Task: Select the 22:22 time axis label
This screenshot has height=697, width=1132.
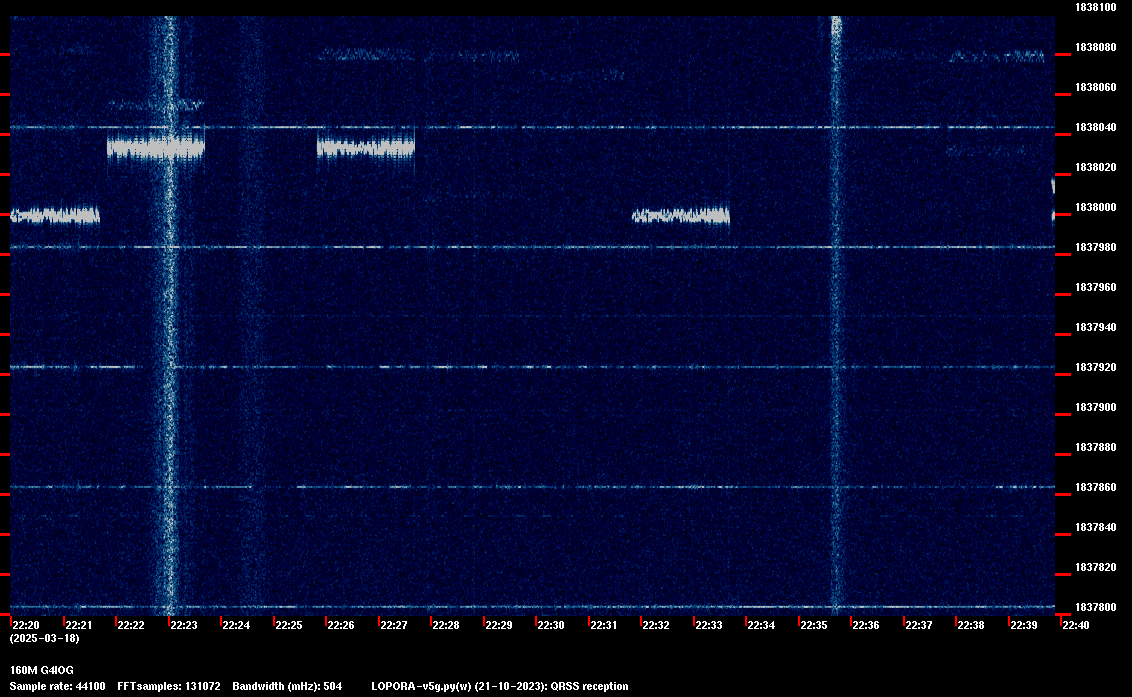Action: (x=131, y=625)
